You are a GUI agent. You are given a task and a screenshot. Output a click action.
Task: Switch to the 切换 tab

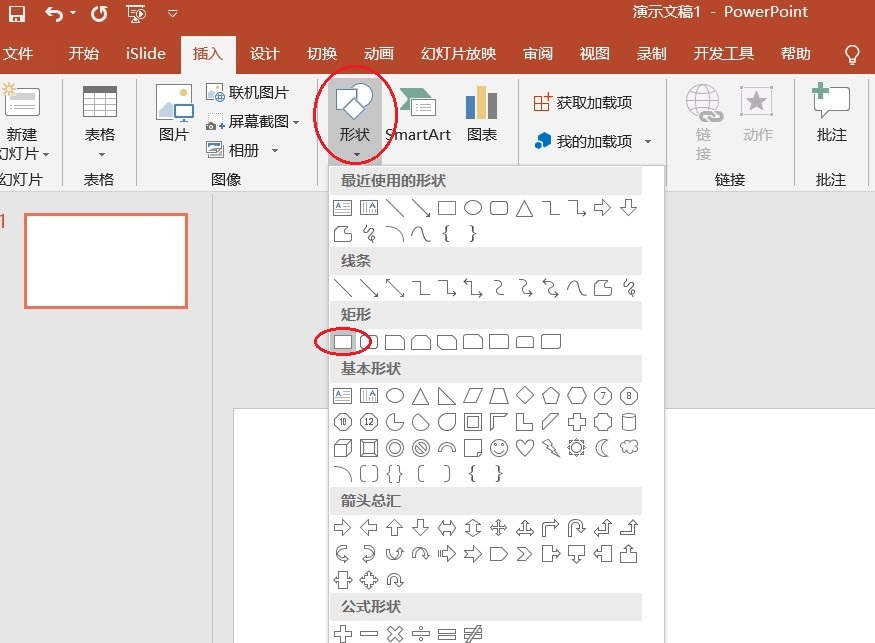322,54
